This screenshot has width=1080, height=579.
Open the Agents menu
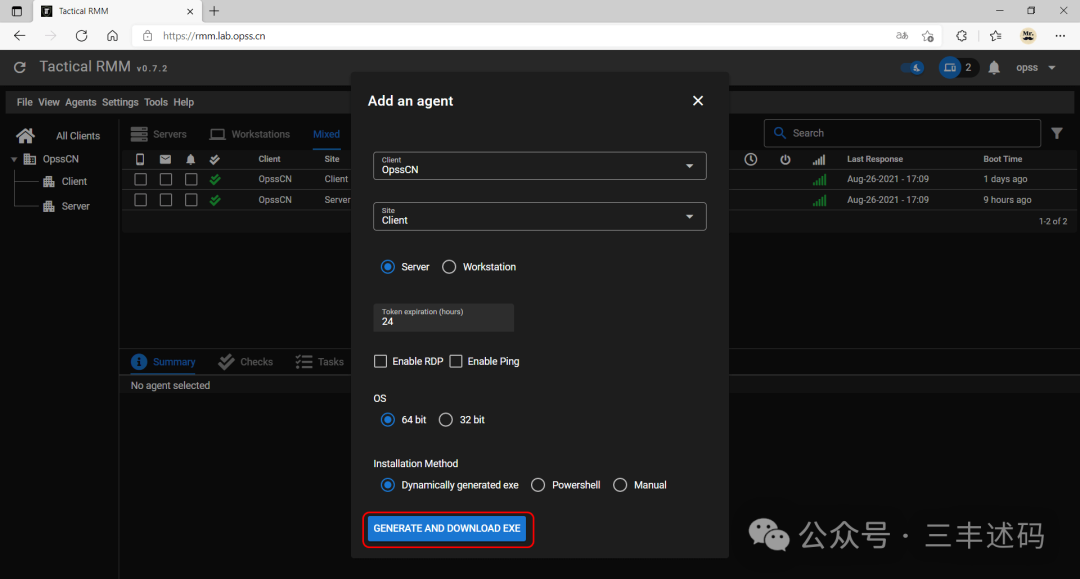(81, 102)
